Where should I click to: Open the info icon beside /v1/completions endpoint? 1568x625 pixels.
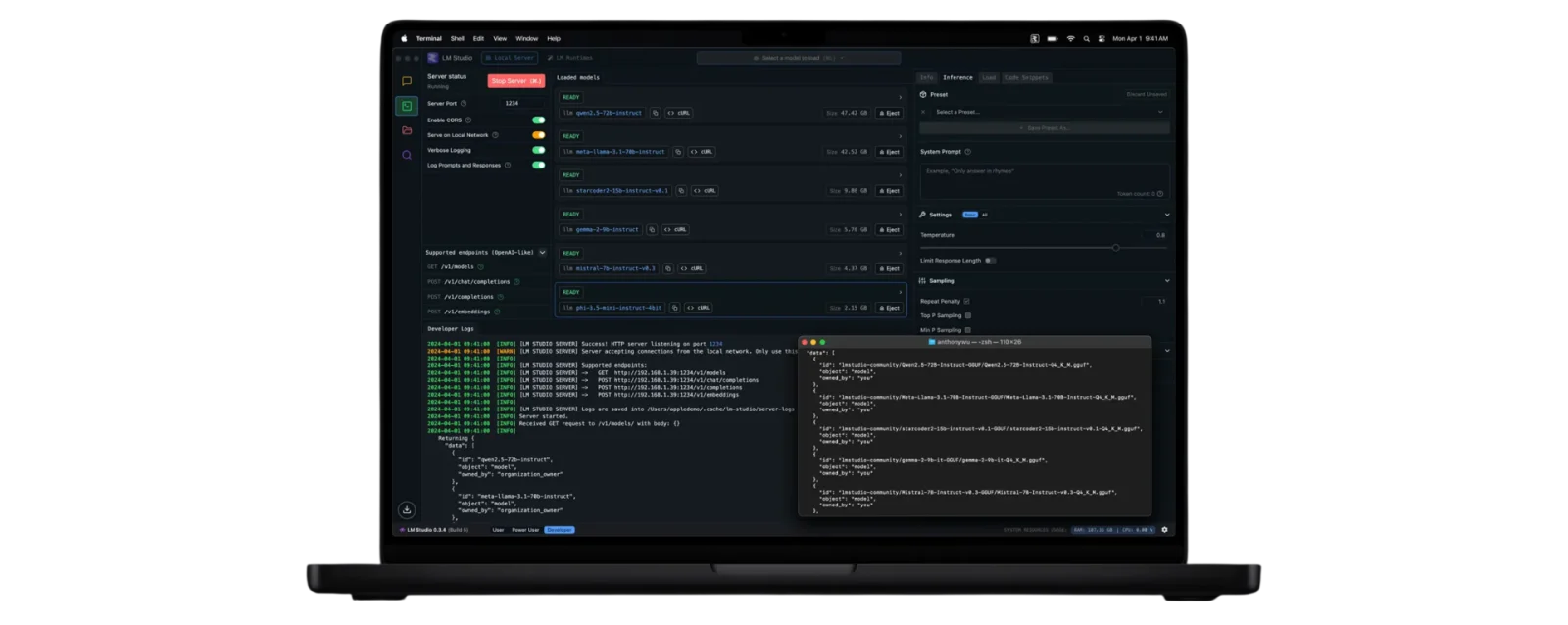pos(500,297)
